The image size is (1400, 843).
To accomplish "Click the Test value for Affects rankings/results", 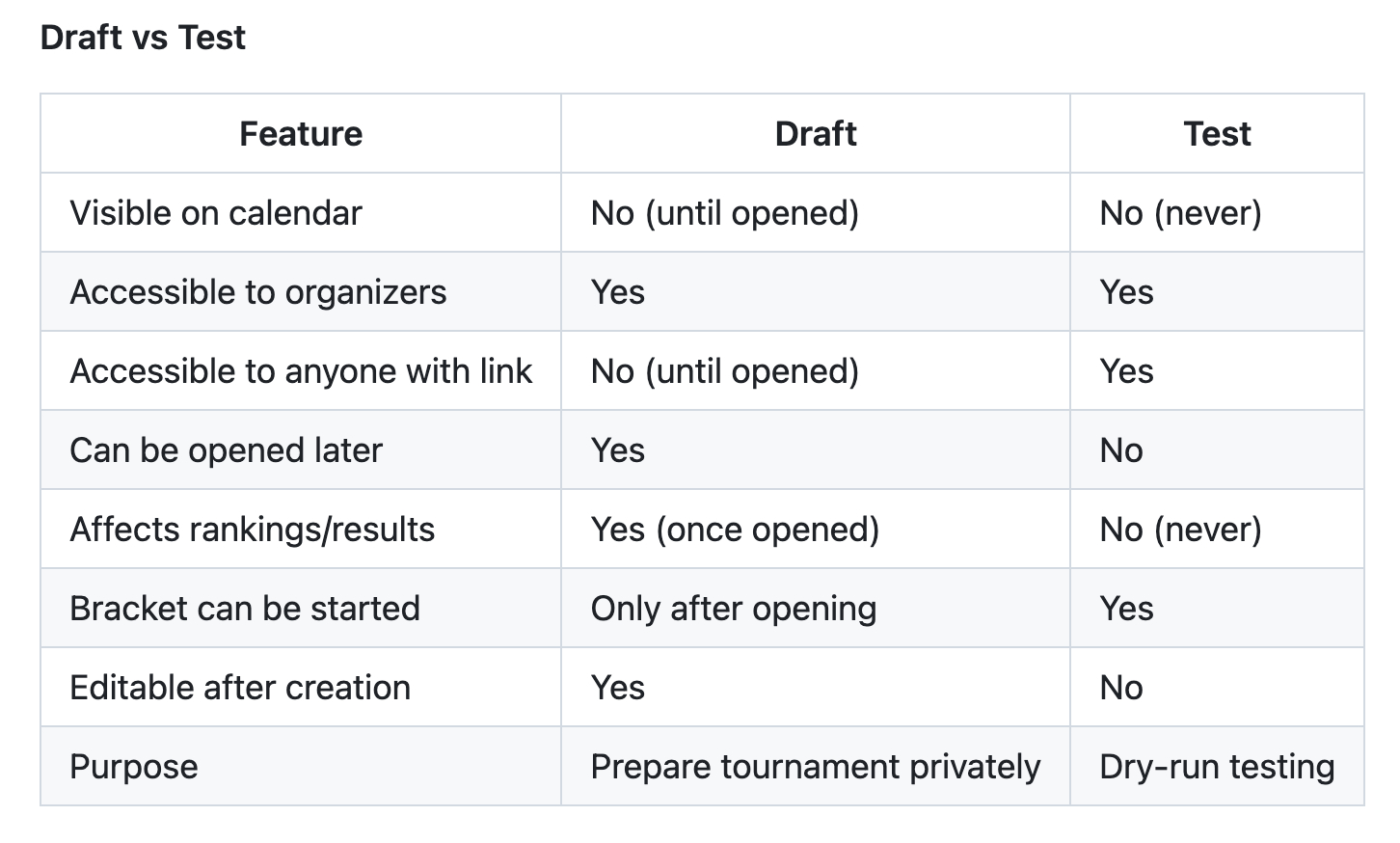I will click(1180, 530).
